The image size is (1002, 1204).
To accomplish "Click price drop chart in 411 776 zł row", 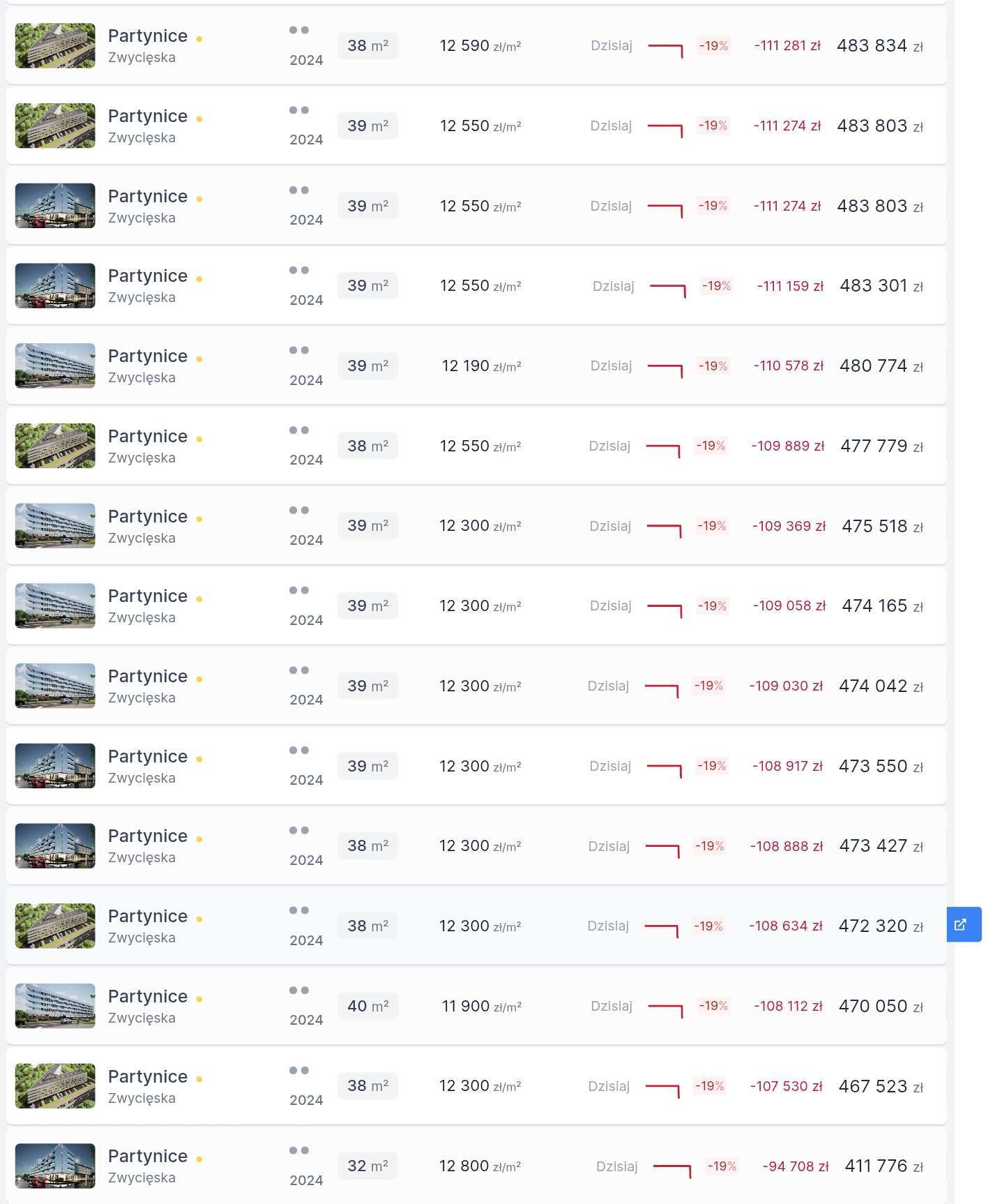I will point(671,1169).
